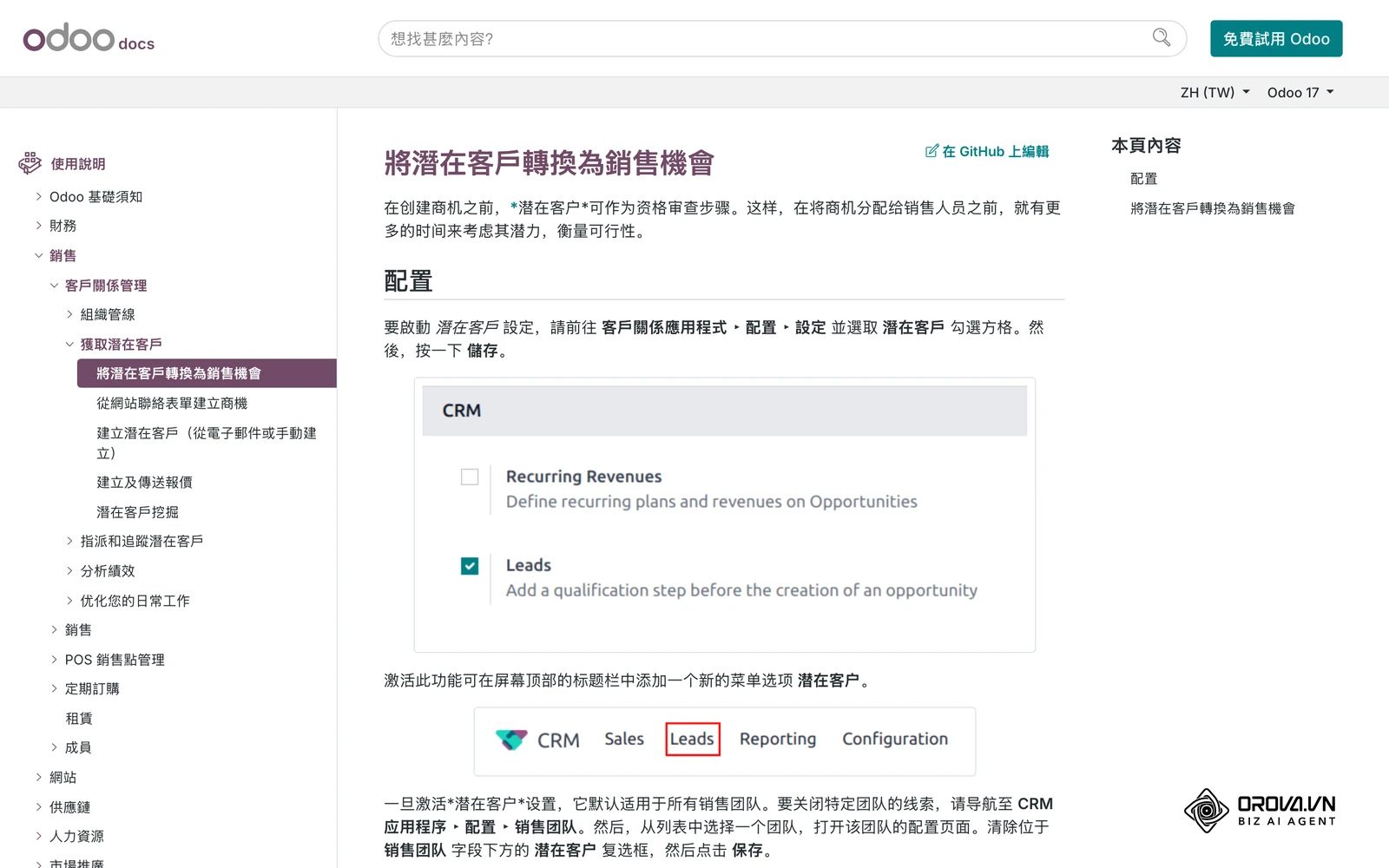Click the Sales menu in CRM image
This screenshot has width=1389, height=868.
click(624, 739)
